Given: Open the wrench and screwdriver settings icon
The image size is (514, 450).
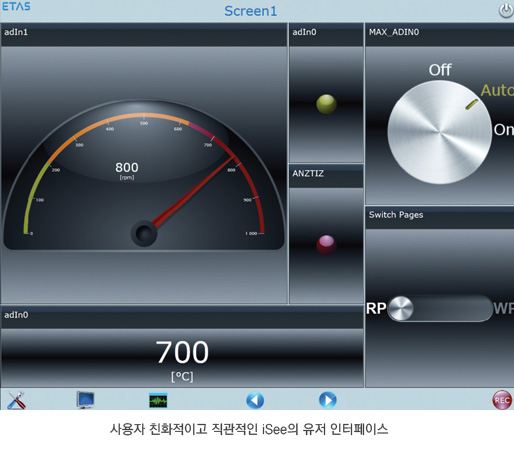Looking at the screenshot, I should [16, 400].
